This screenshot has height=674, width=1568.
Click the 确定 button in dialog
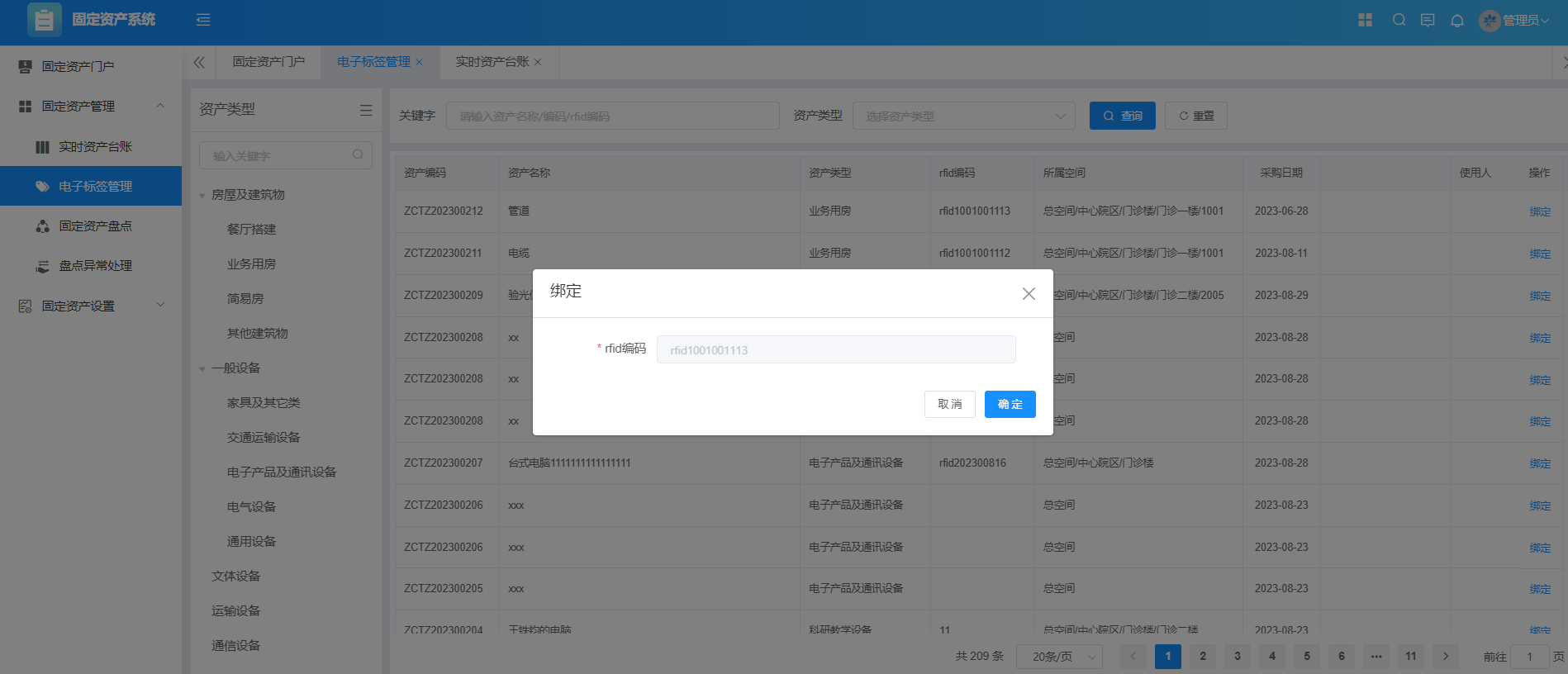(1010, 404)
